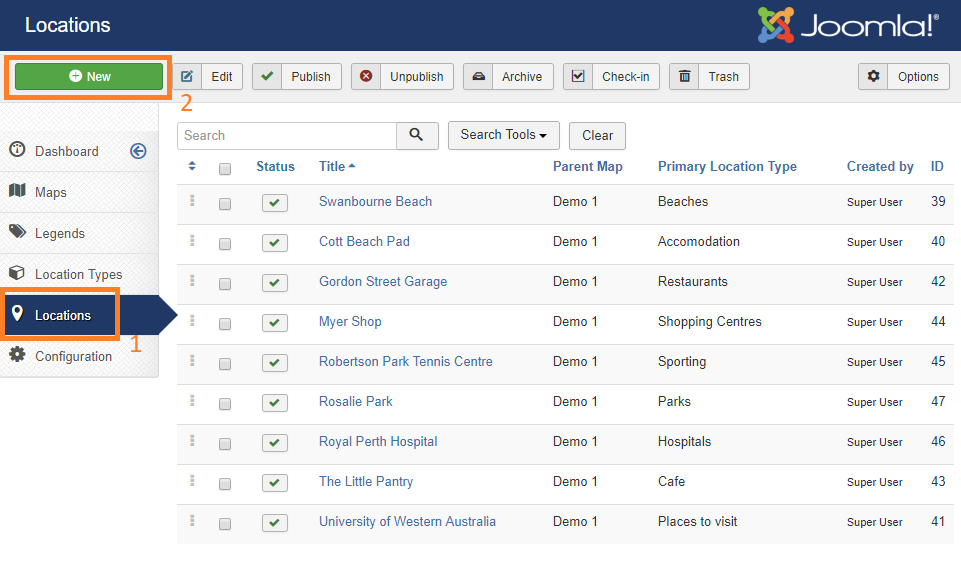Click the Check-in checkbox icon
This screenshot has width=961, height=565.
tap(578, 77)
